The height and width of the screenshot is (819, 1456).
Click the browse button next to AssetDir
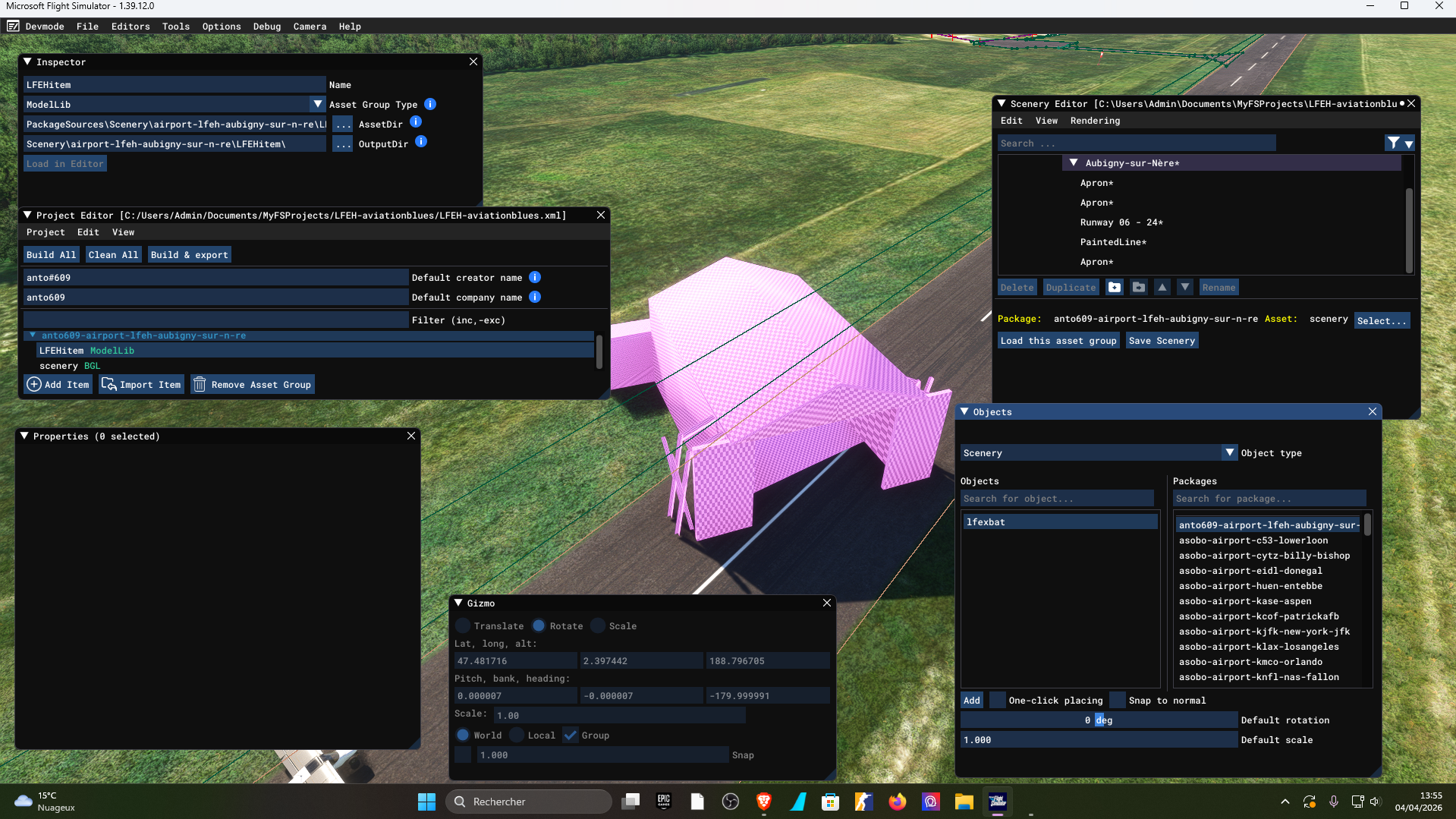click(x=343, y=124)
